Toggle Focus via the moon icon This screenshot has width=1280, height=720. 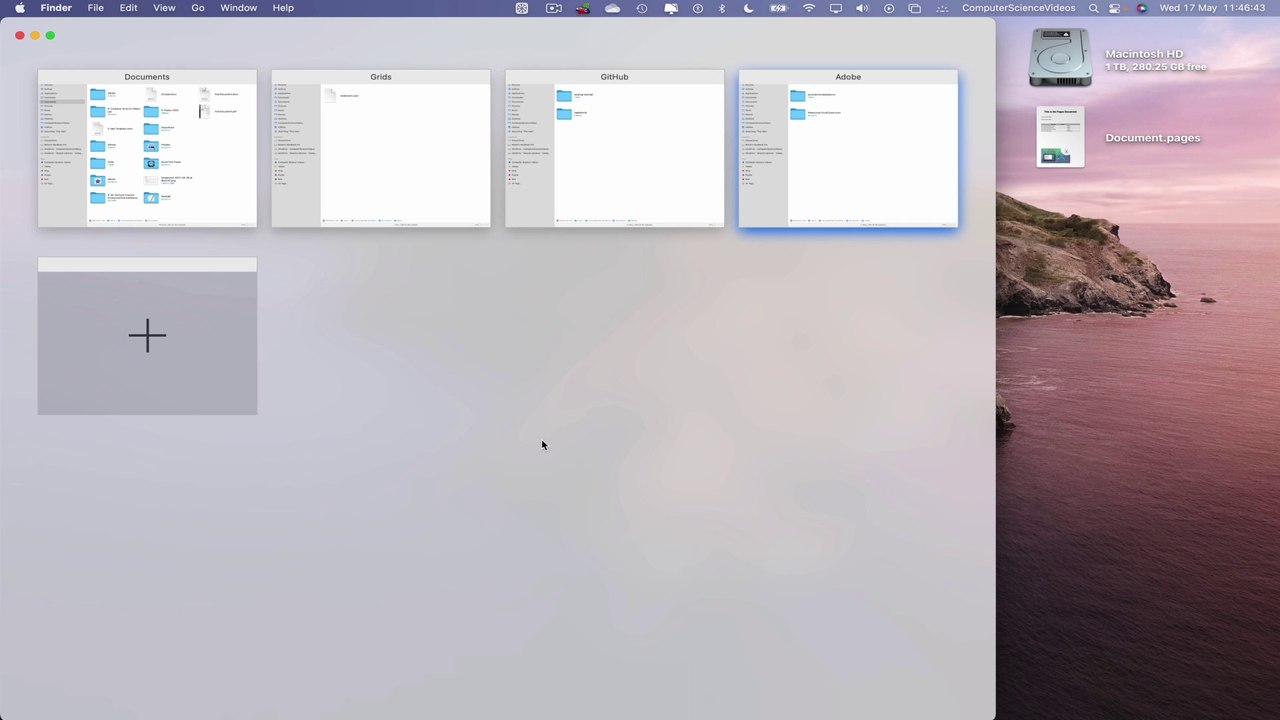(749, 8)
